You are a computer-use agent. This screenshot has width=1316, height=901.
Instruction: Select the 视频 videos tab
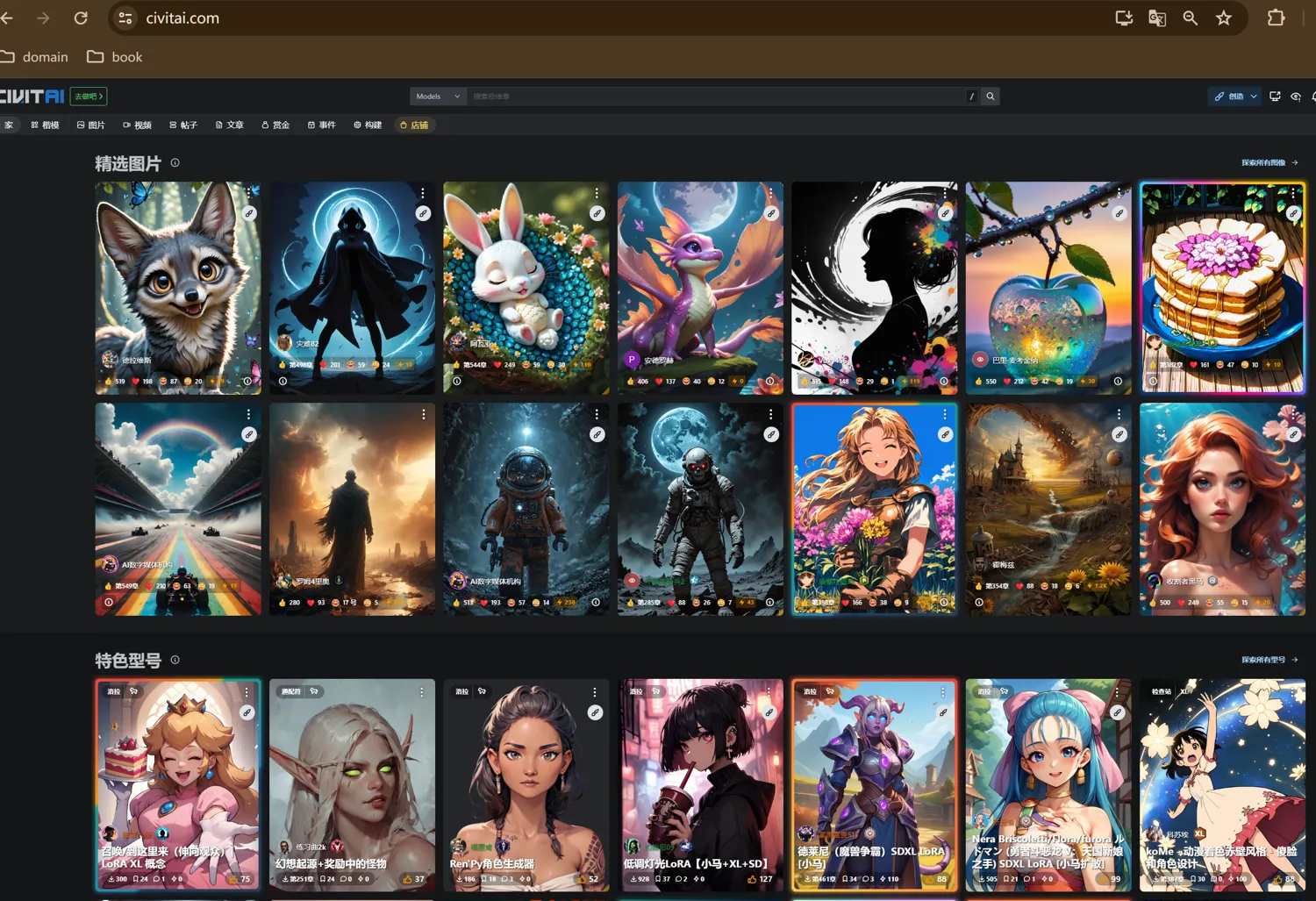[137, 125]
